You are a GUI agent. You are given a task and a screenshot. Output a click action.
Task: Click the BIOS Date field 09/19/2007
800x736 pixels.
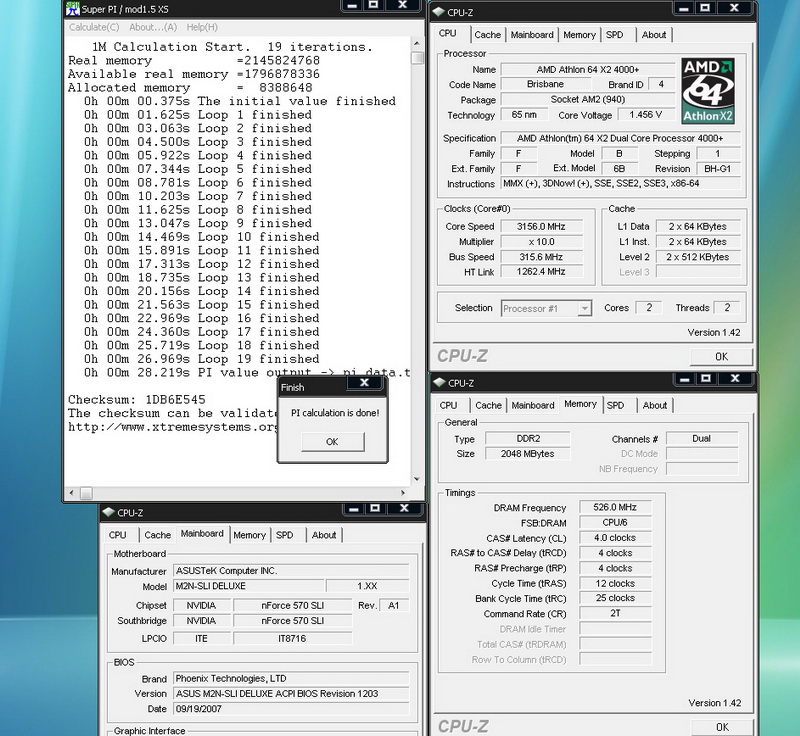(291, 709)
